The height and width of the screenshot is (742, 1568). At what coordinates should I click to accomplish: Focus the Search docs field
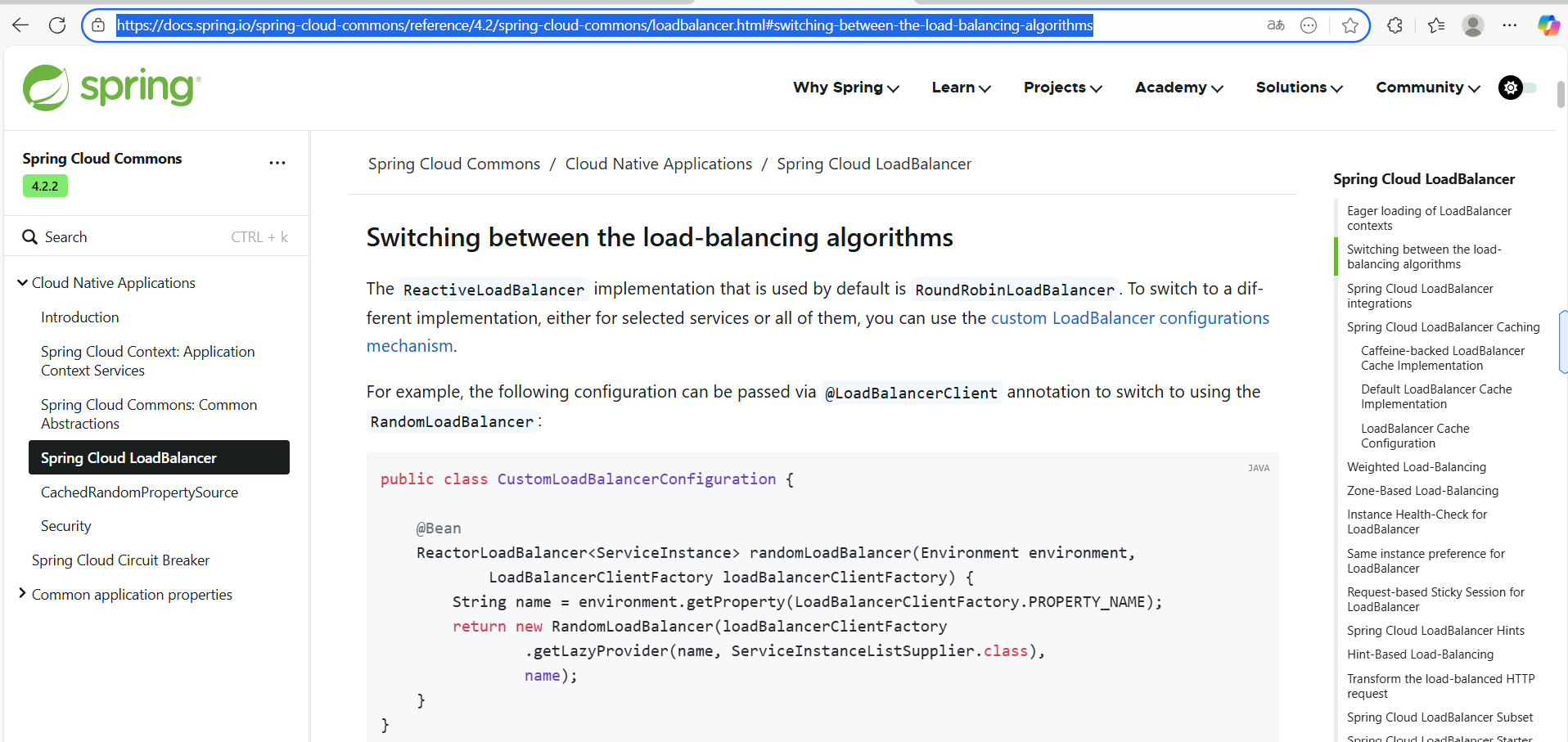coord(155,237)
